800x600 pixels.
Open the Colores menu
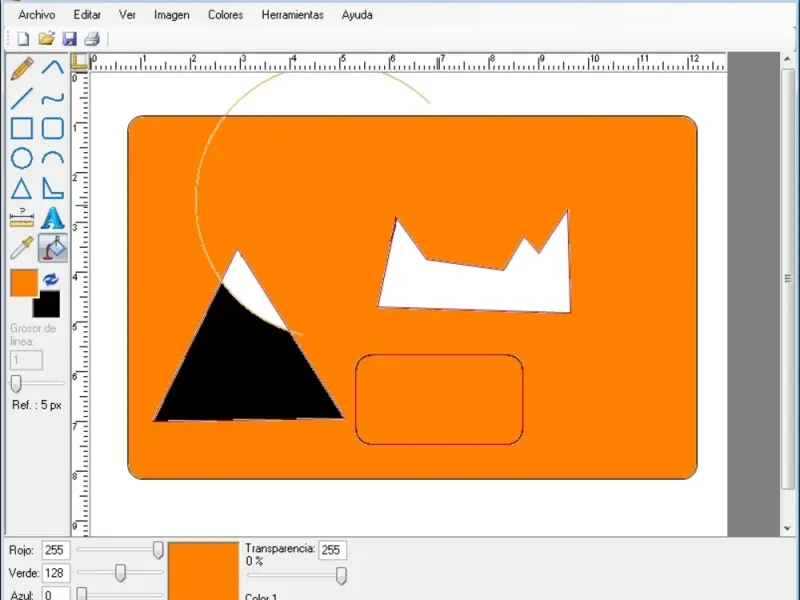click(x=226, y=15)
